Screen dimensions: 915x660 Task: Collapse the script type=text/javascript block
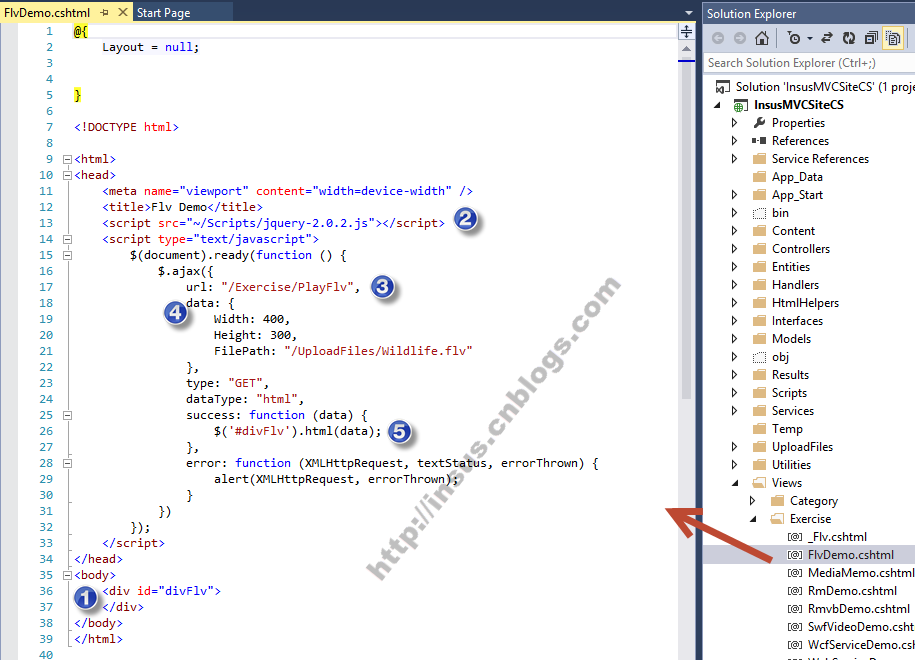point(67,239)
